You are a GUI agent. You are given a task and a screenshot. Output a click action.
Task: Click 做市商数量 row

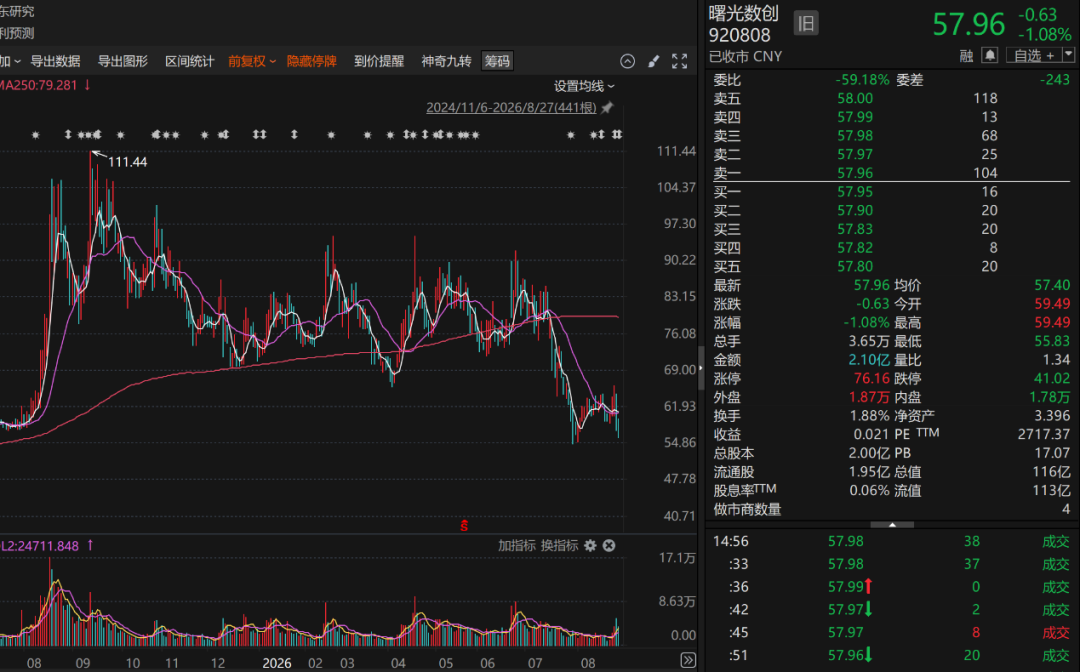[892, 509]
